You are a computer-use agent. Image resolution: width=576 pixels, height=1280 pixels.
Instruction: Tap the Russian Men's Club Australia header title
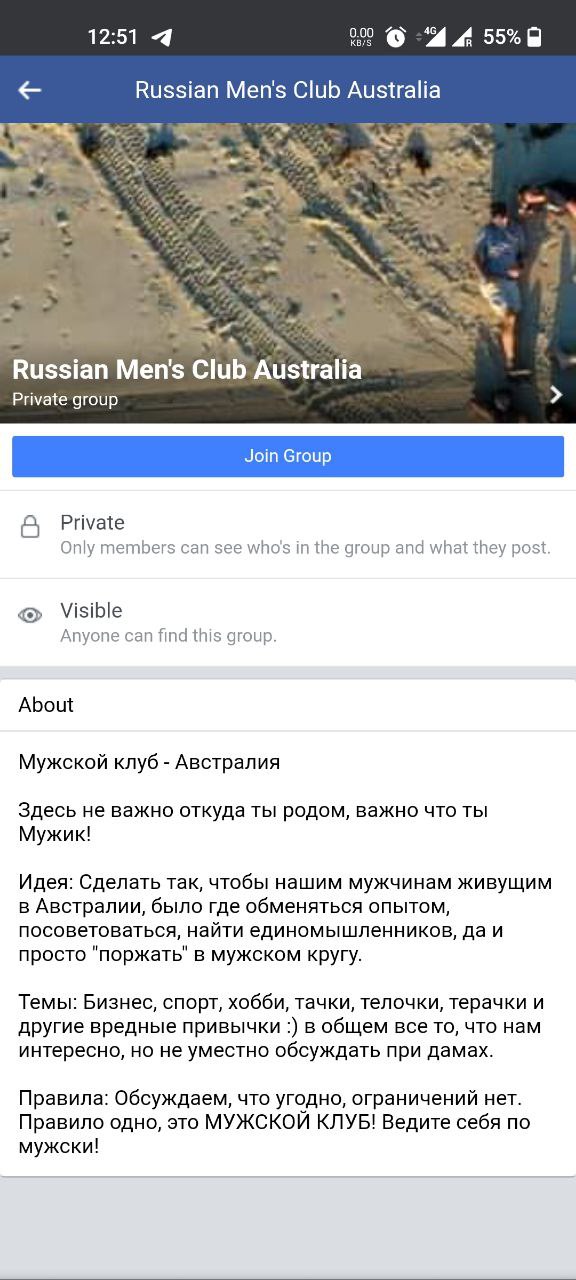click(x=288, y=90)
